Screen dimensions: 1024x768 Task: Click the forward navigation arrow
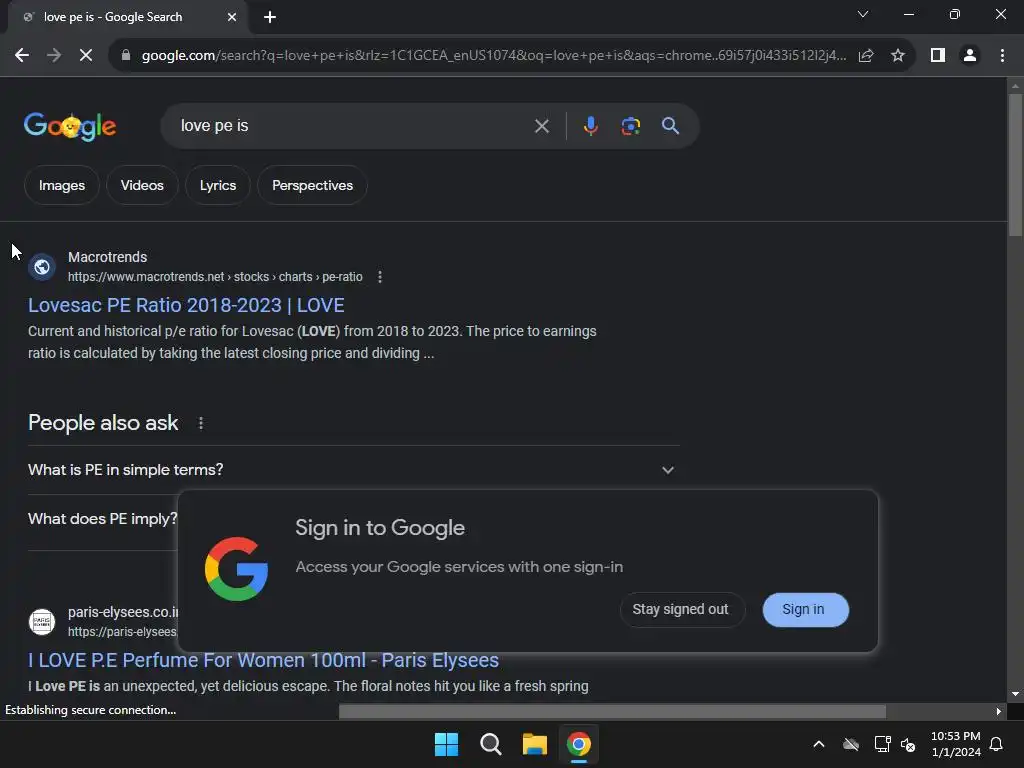[x=54, y=56]
